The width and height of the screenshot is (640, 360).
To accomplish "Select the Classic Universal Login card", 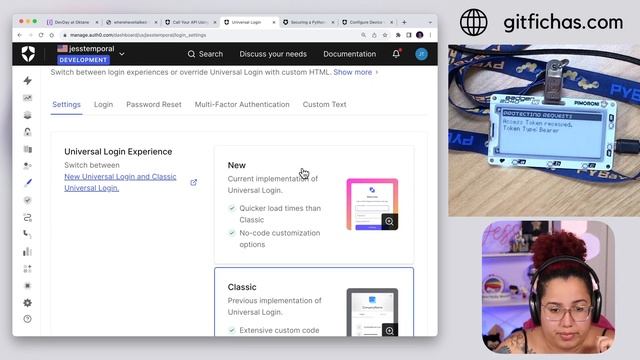I will (x=314, y=302).
